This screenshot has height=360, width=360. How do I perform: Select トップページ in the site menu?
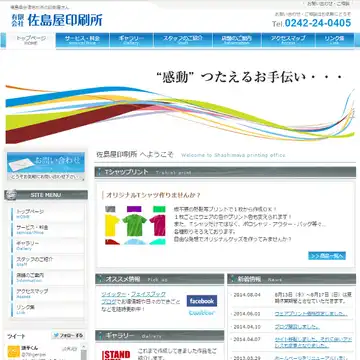47,214
